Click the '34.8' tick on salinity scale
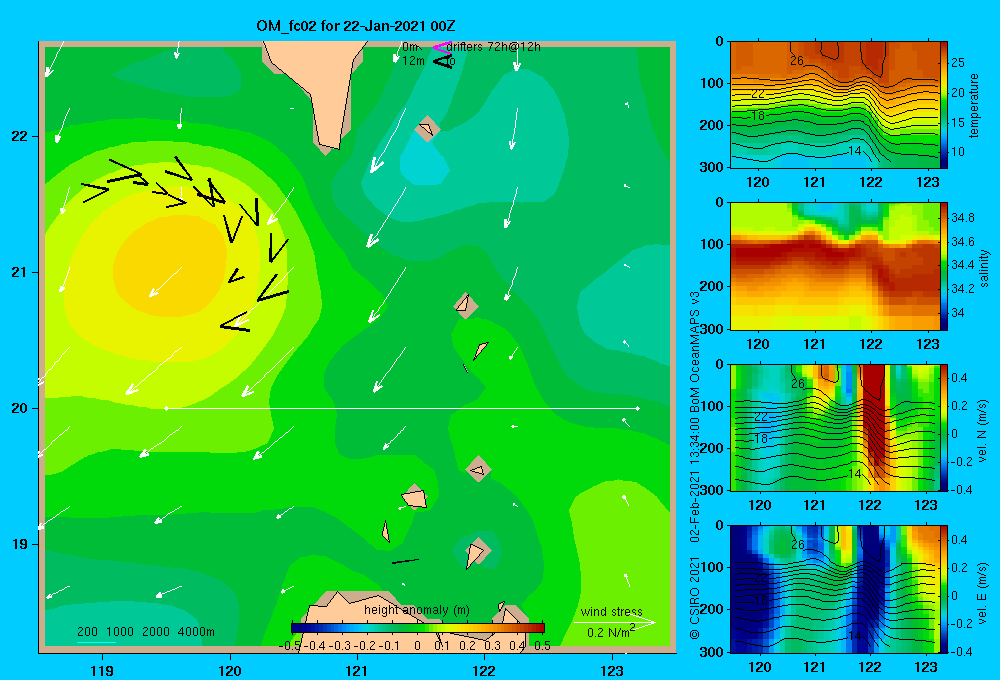The image size is (1000, 680). click(x=962, y=218)
